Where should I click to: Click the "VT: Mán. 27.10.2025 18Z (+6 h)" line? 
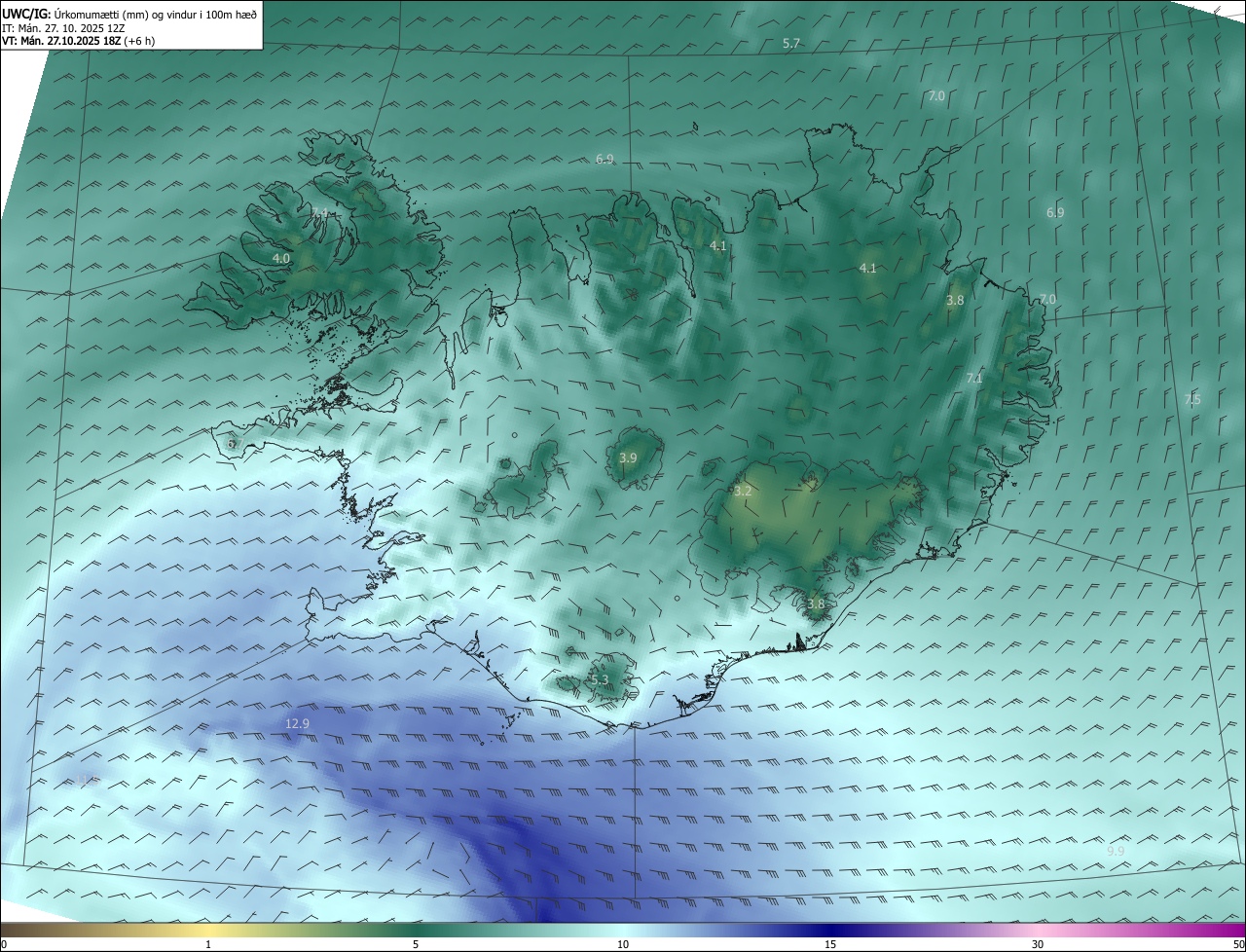click(78, 41)
